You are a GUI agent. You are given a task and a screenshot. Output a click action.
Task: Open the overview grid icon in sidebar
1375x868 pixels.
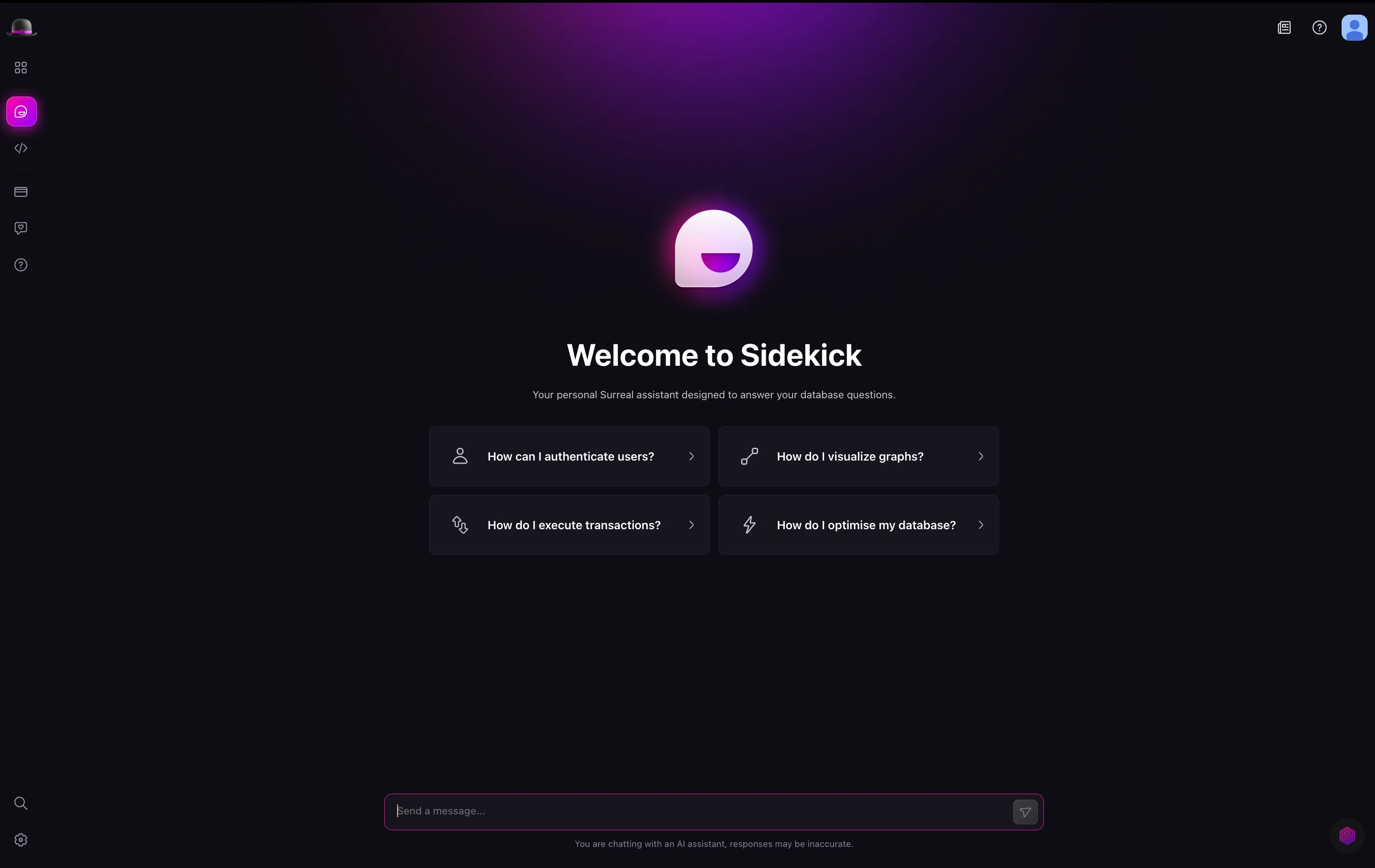21,68
